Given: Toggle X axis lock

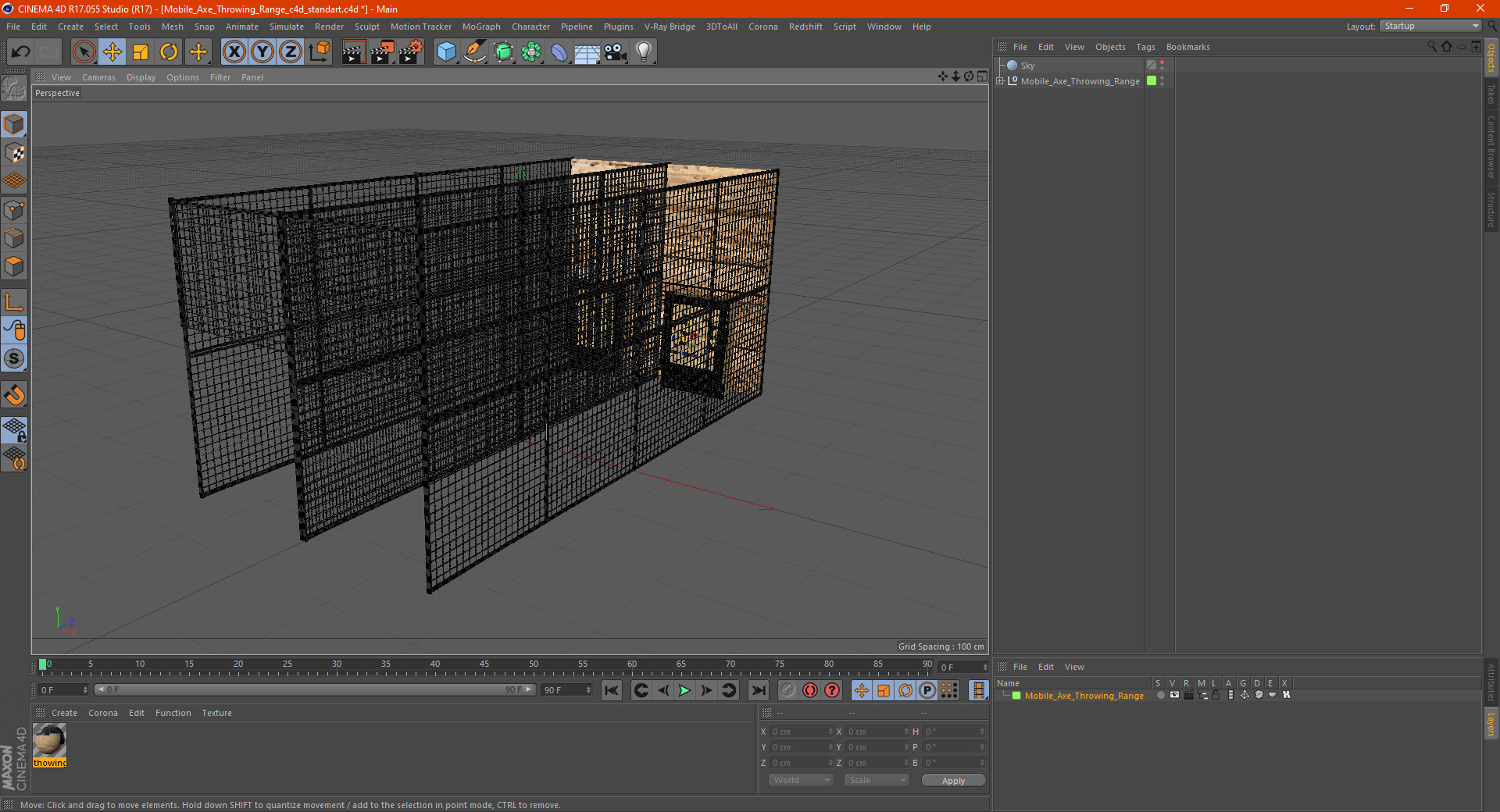Looking at the screenshot, I should (234, 52).
